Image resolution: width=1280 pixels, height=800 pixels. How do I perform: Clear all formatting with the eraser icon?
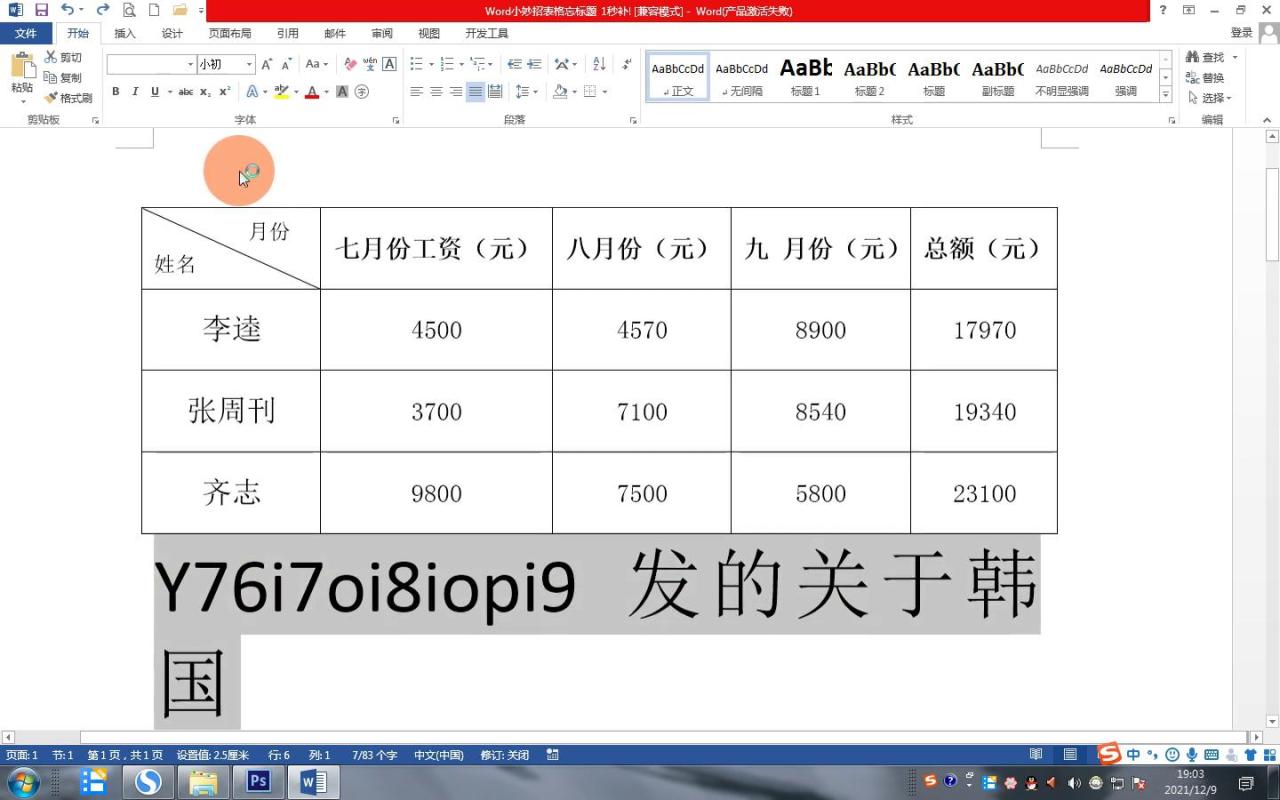tap(349, 63)
